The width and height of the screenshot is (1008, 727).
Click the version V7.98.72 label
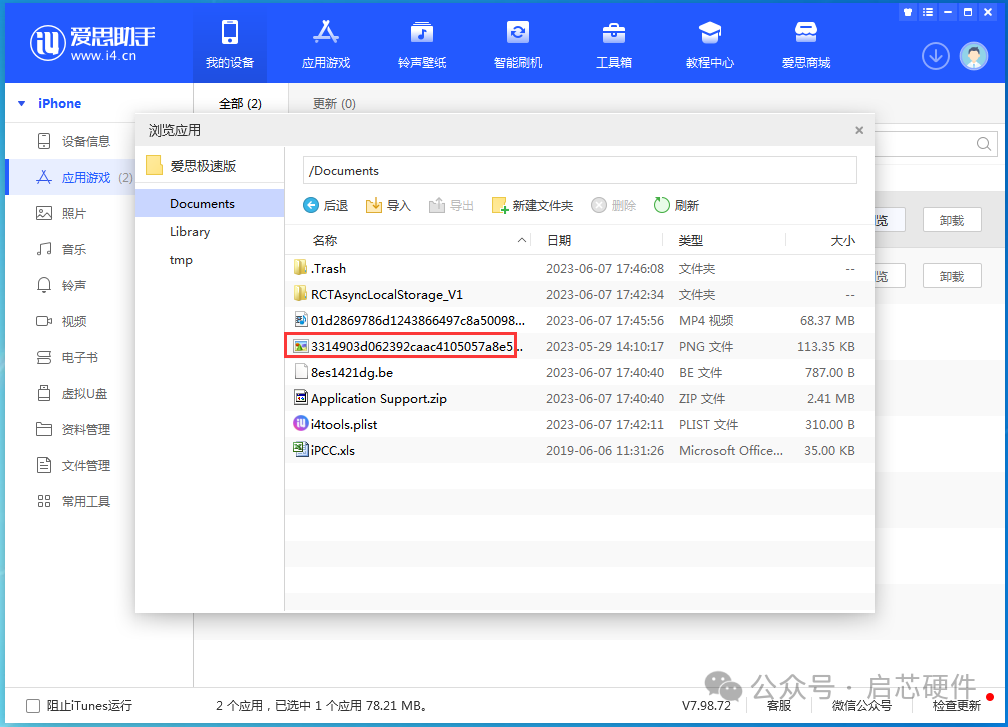point(706,706)
